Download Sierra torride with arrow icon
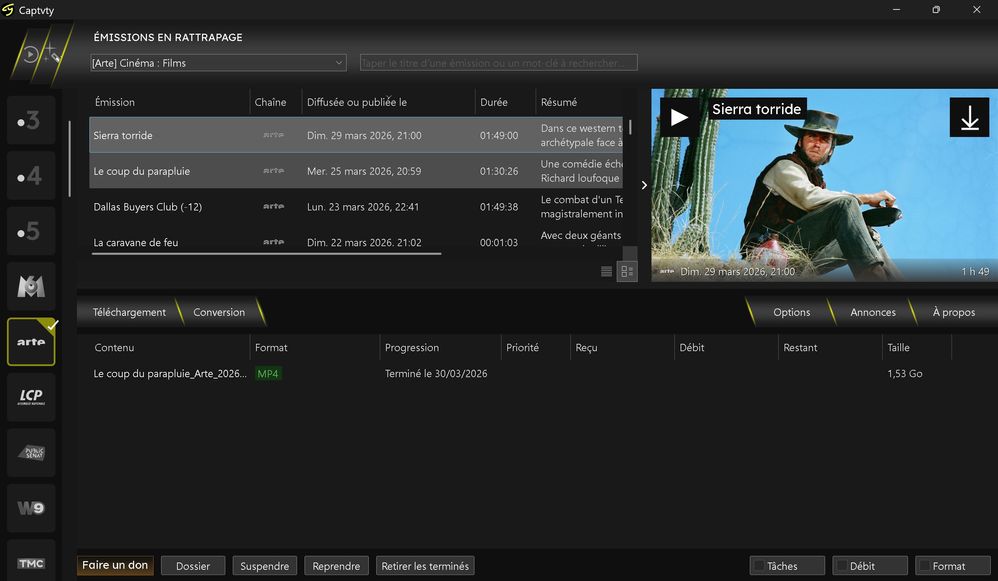 (x=969, y=117)
